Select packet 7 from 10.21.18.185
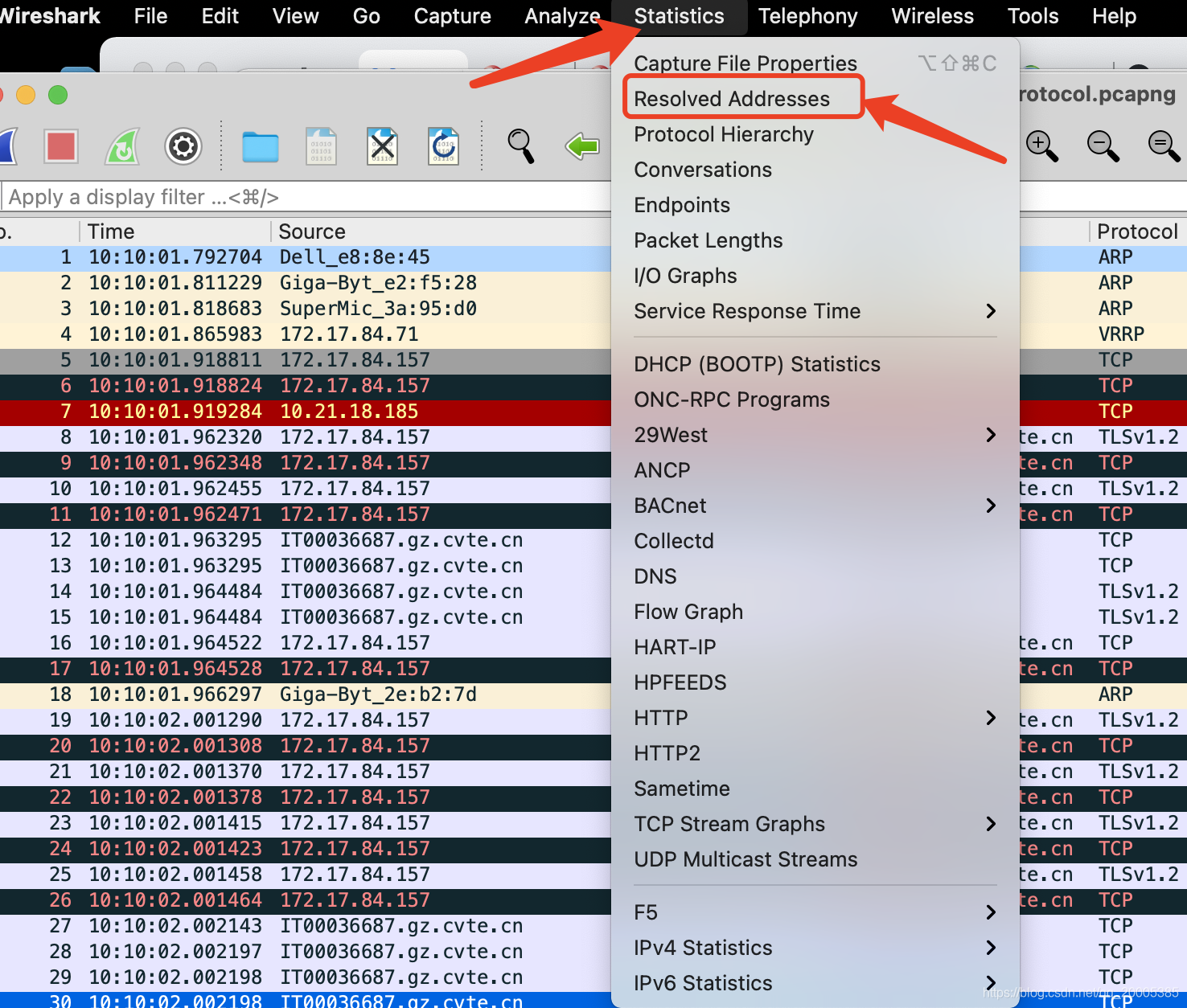Image resolution: width=1187 pixels, height=1008 pixels. coord(306,412)
